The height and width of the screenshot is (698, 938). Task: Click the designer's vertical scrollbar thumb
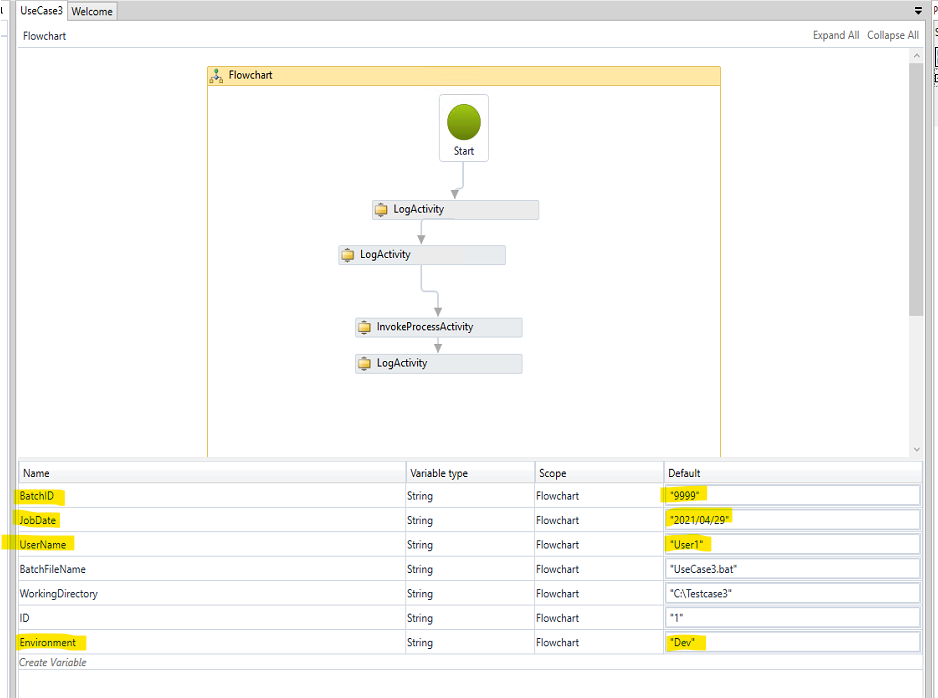pos(916,190)
